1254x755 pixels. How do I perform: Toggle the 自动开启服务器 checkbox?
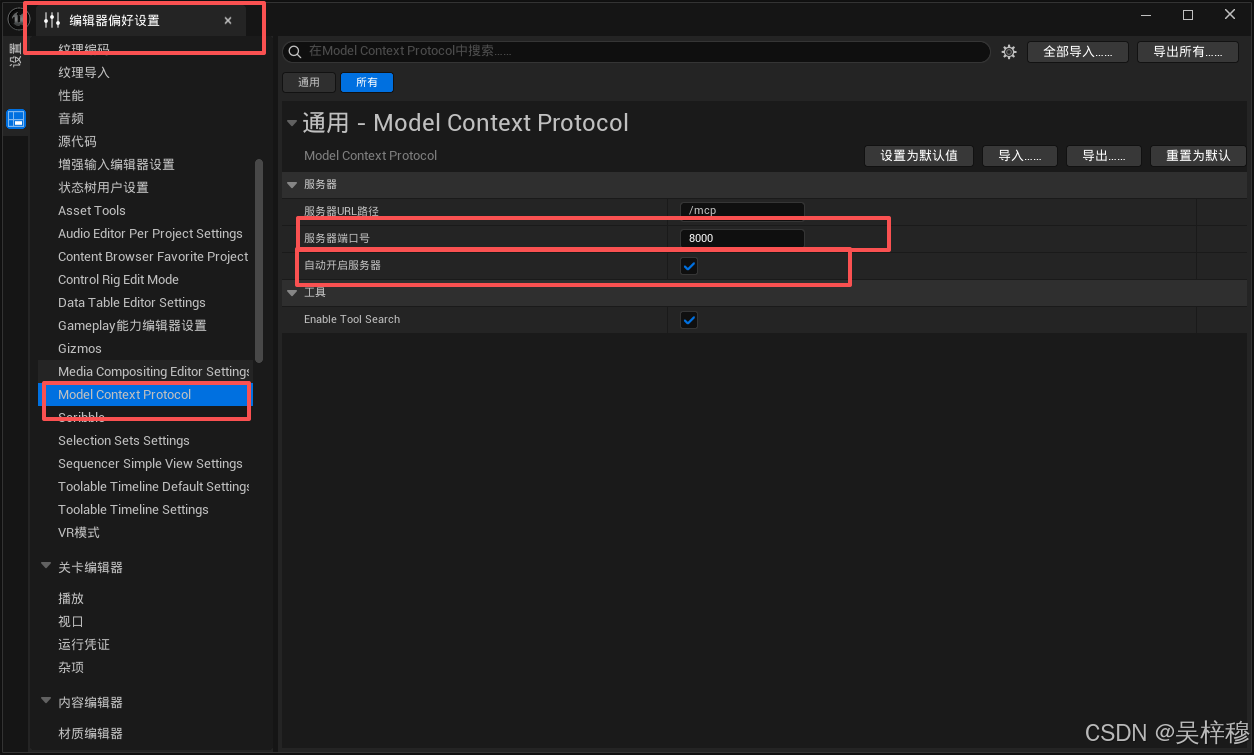688,266
